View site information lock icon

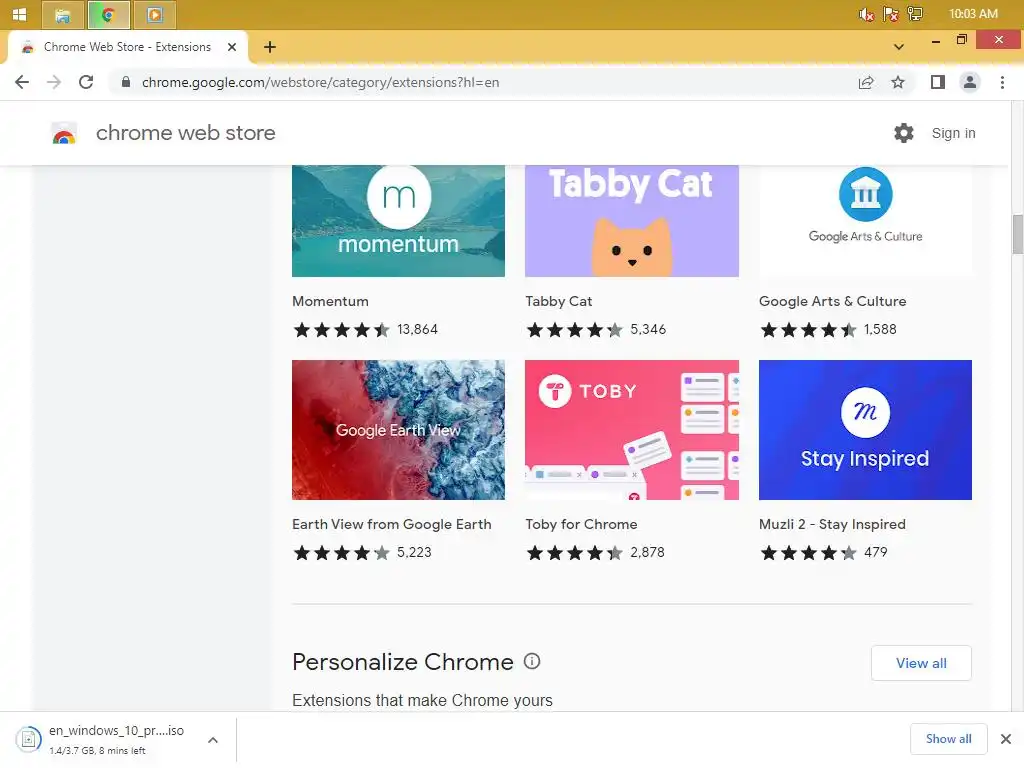tap(126, 82)
